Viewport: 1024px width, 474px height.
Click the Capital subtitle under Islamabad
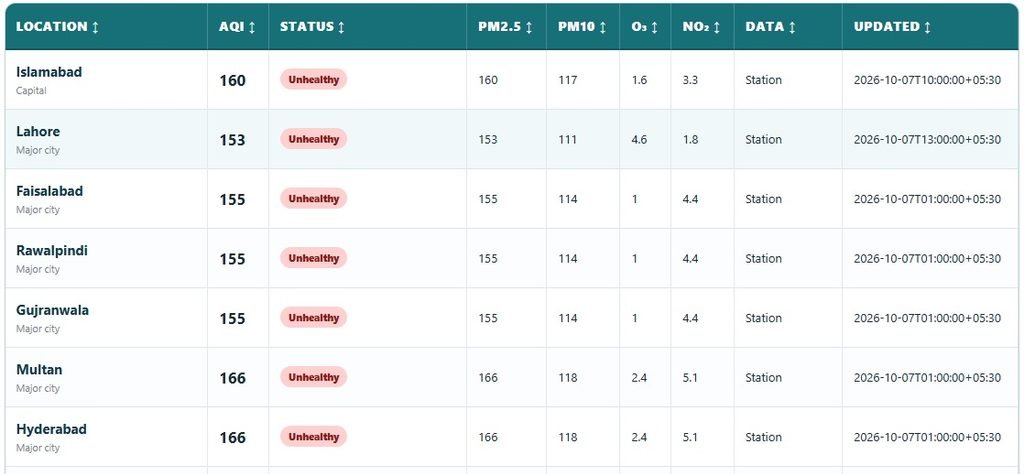pos(31,91)
